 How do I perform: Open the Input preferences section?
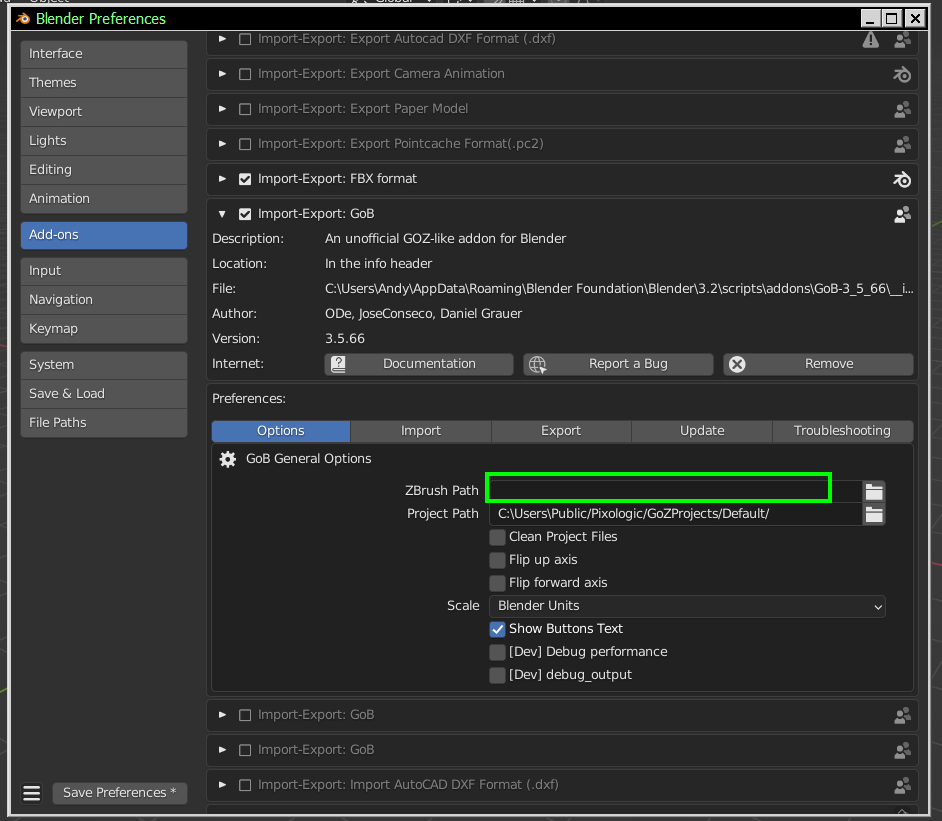(104, 271)
